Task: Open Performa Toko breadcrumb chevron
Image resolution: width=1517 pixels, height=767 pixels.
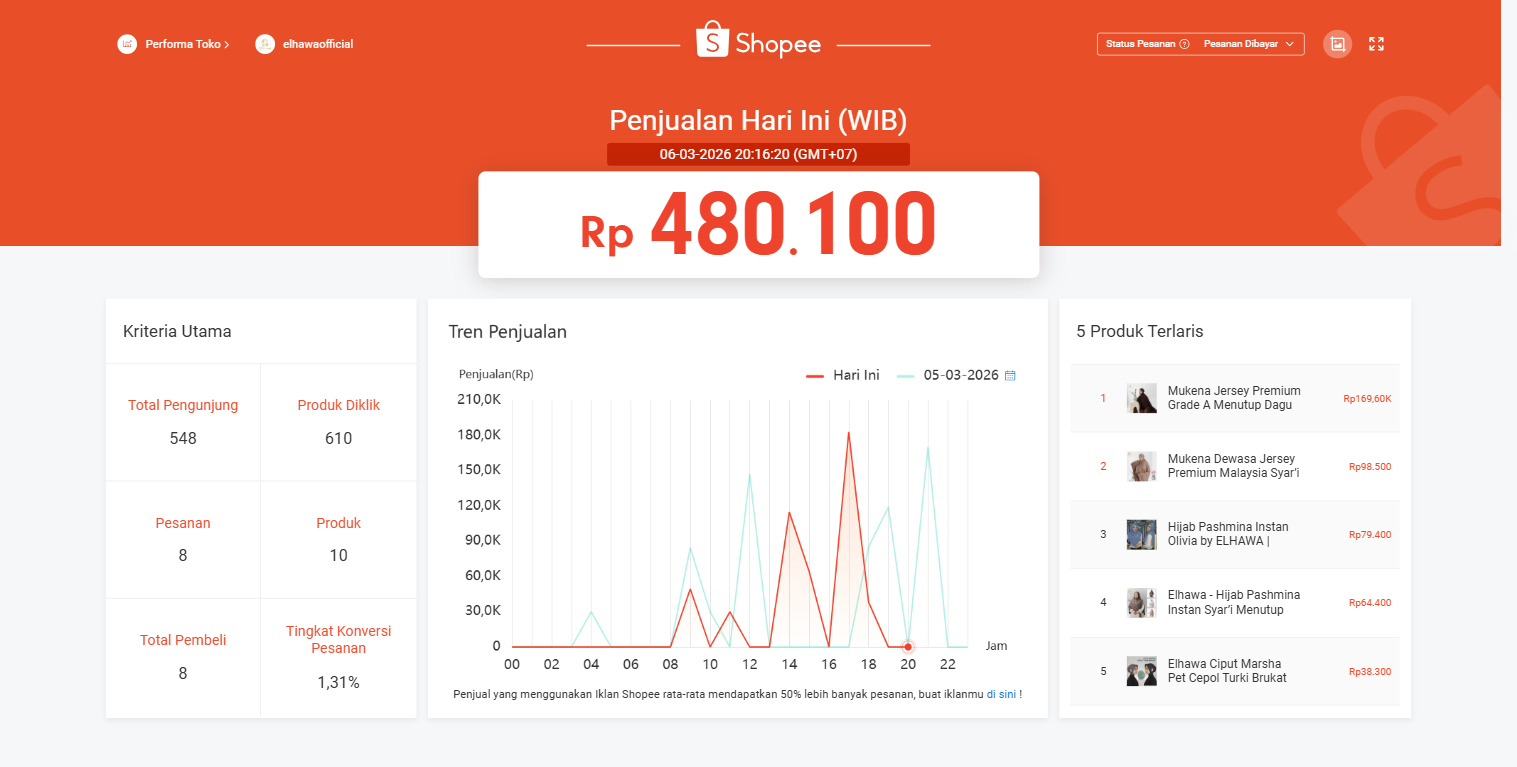Action: click(x=227, y=44)
